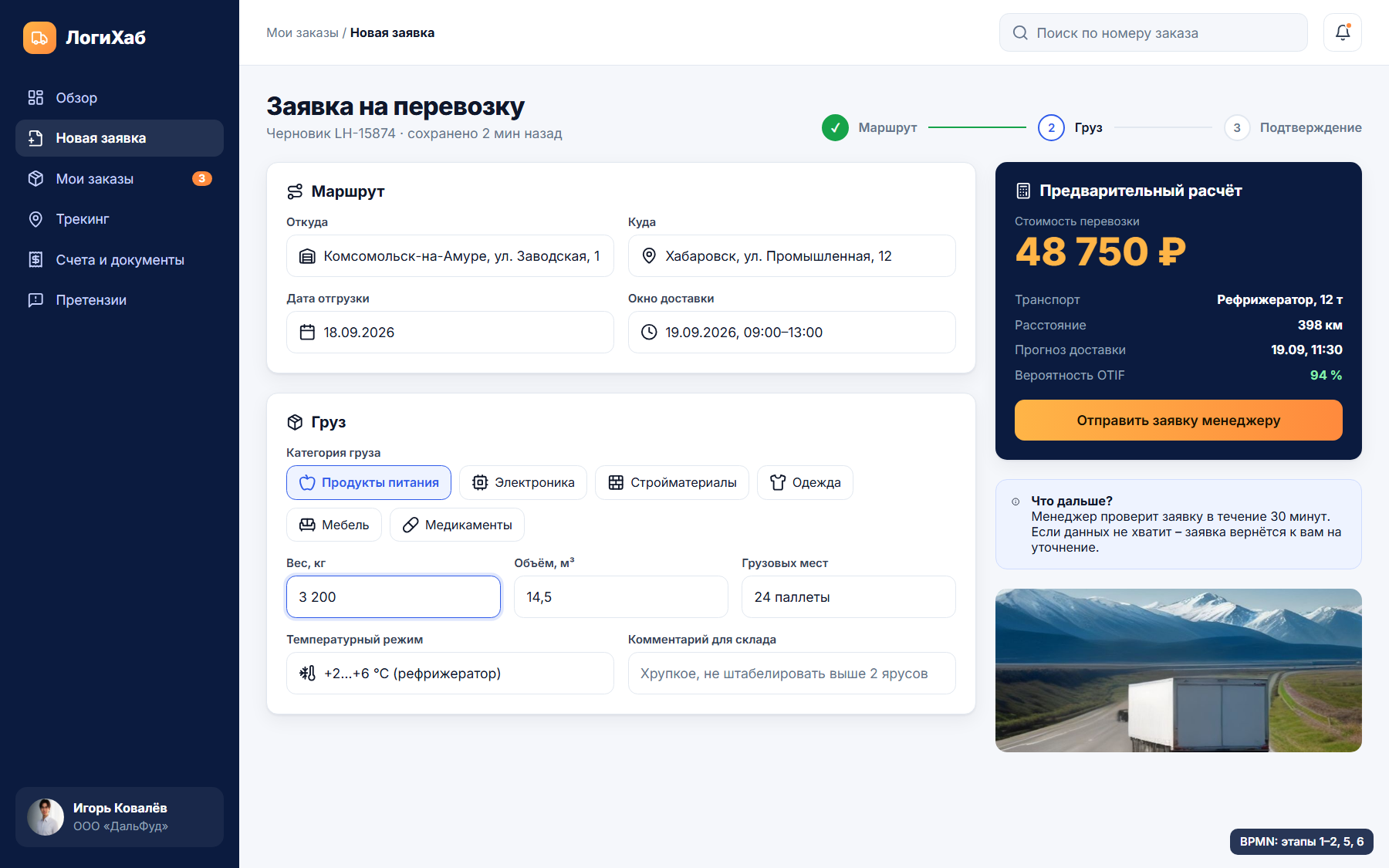1389x868 pixels.
Task: Click the truck on highway photo
Action: coord(1178,670)
